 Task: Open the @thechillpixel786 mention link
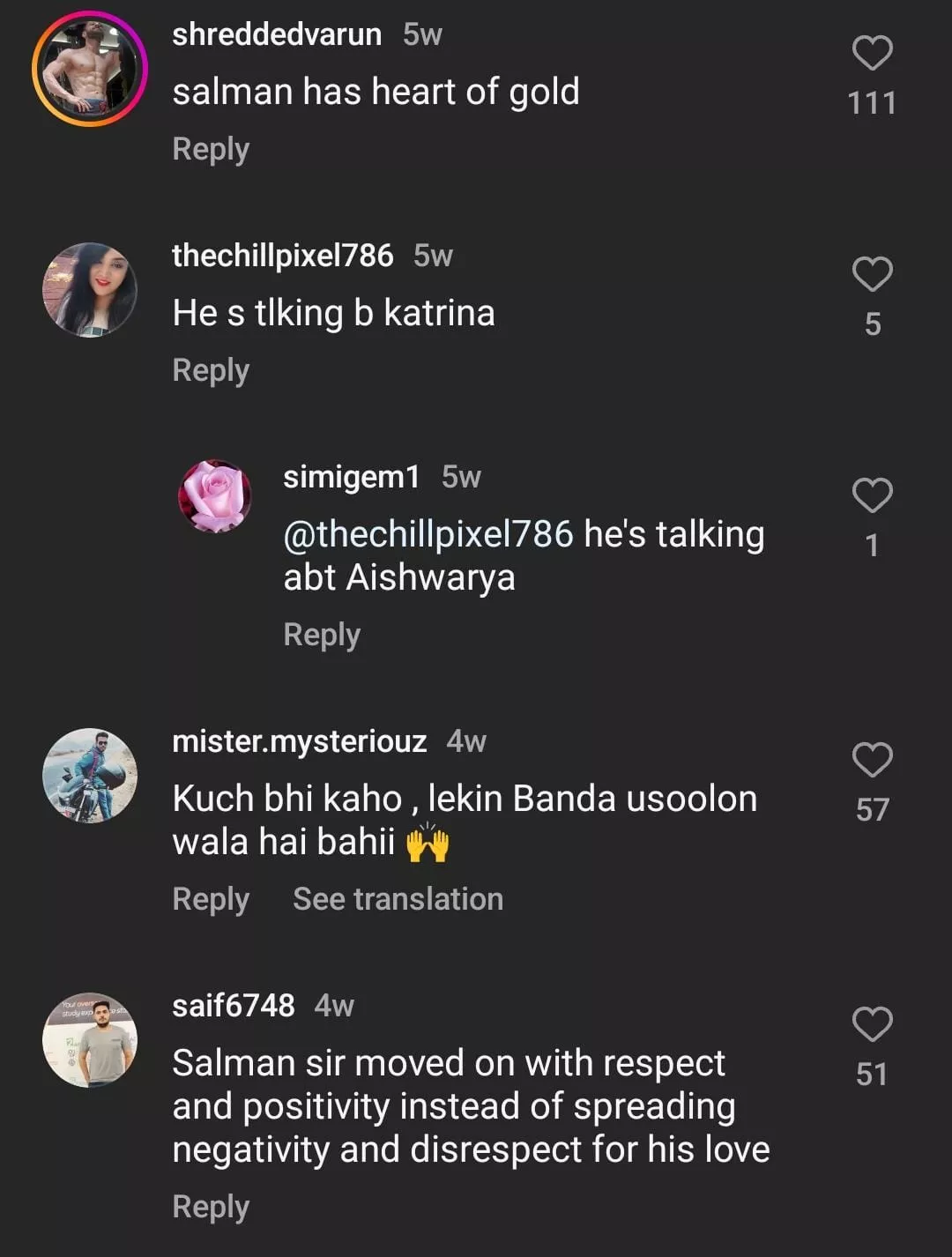pyautogui.click(x=428, y=534)
